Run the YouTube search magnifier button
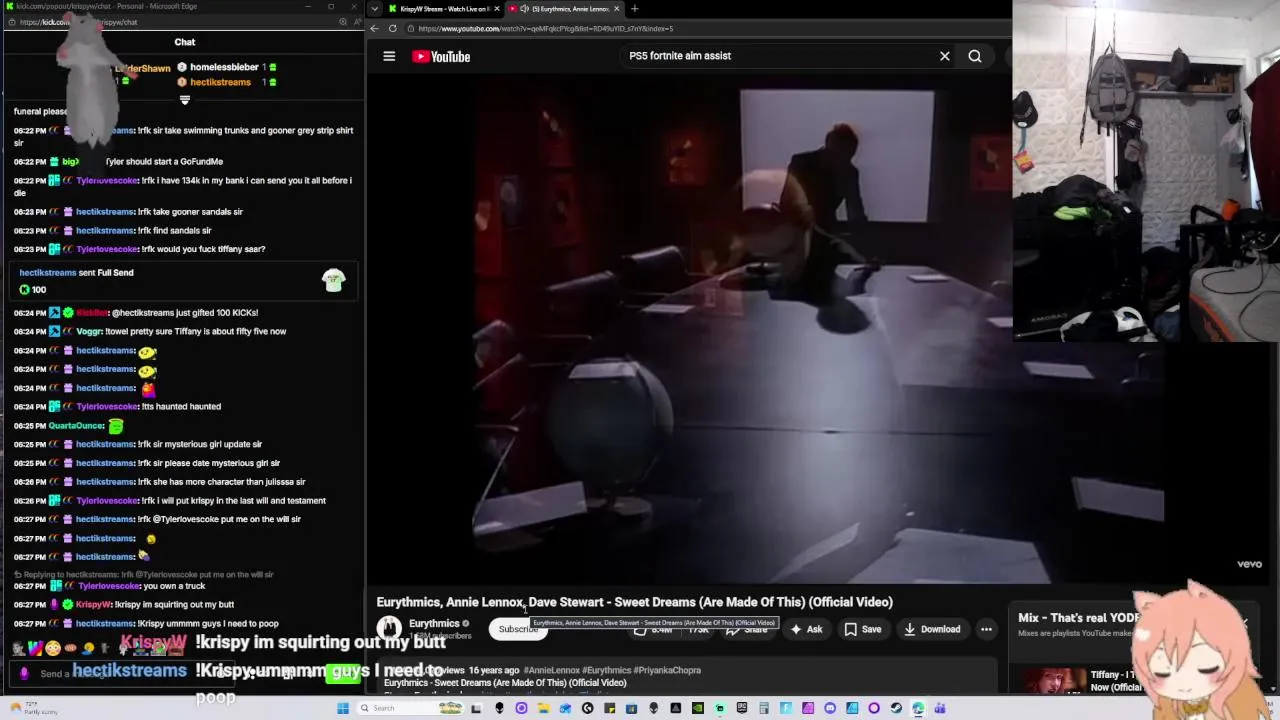1280x720 pixels. [975, 56]
